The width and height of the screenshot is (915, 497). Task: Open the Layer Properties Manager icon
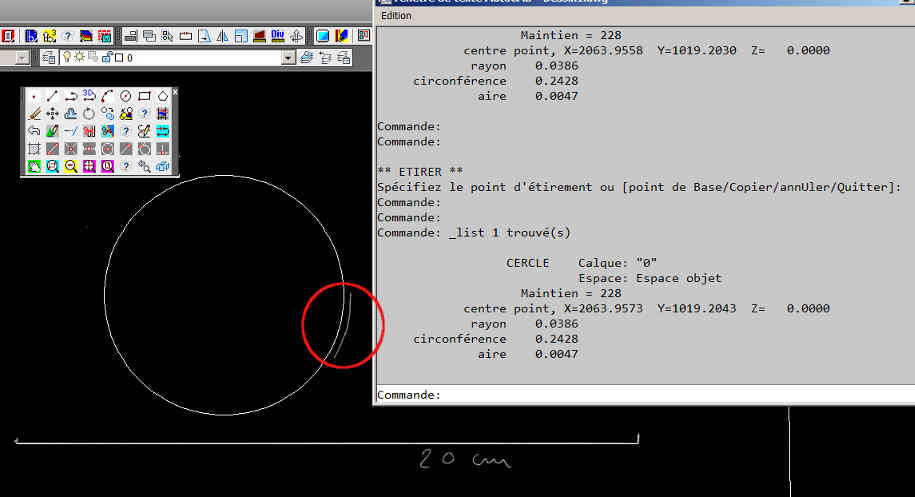pyautogui.click(x=48, y=58)
